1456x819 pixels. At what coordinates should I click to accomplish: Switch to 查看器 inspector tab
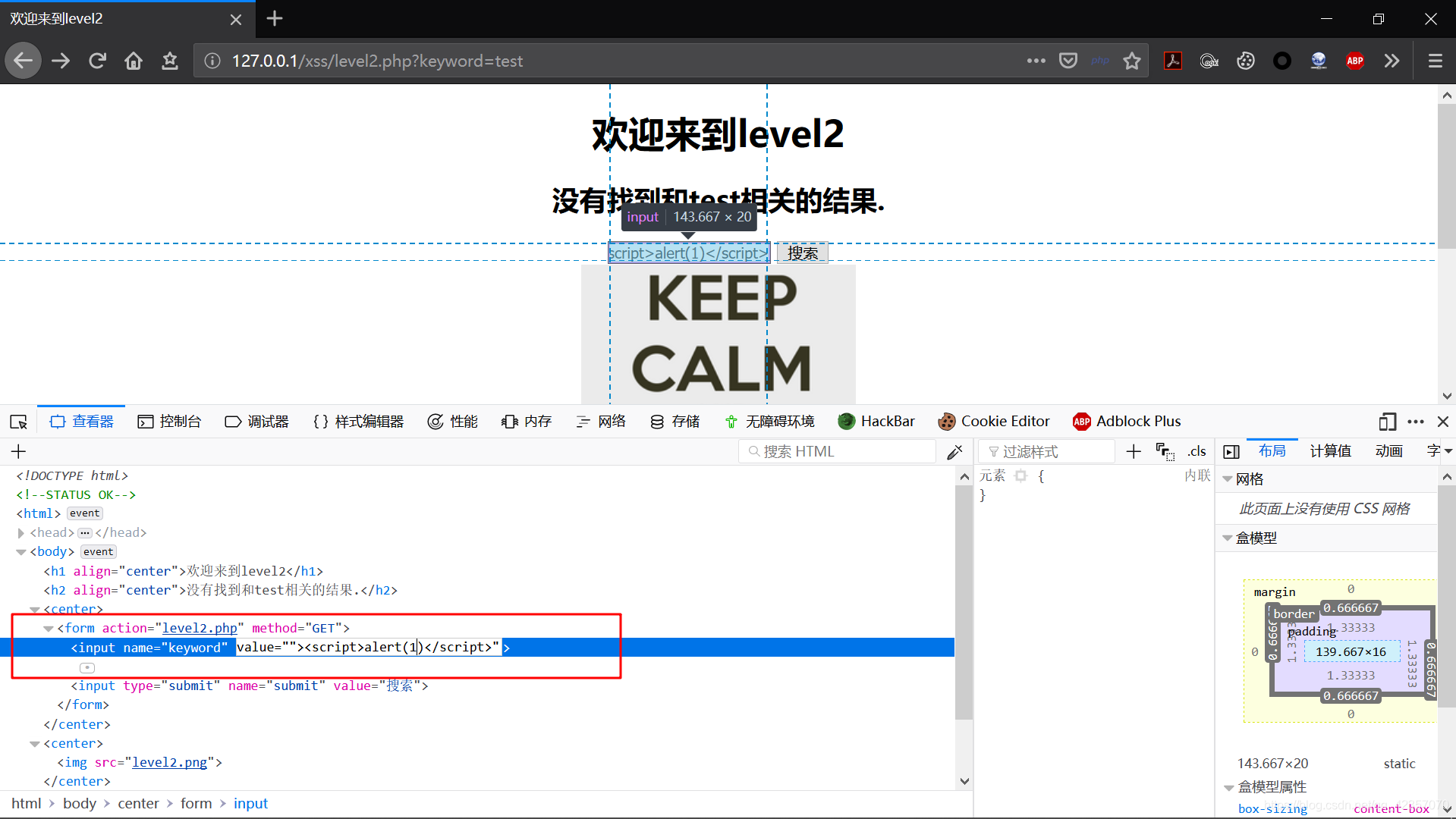82,422
